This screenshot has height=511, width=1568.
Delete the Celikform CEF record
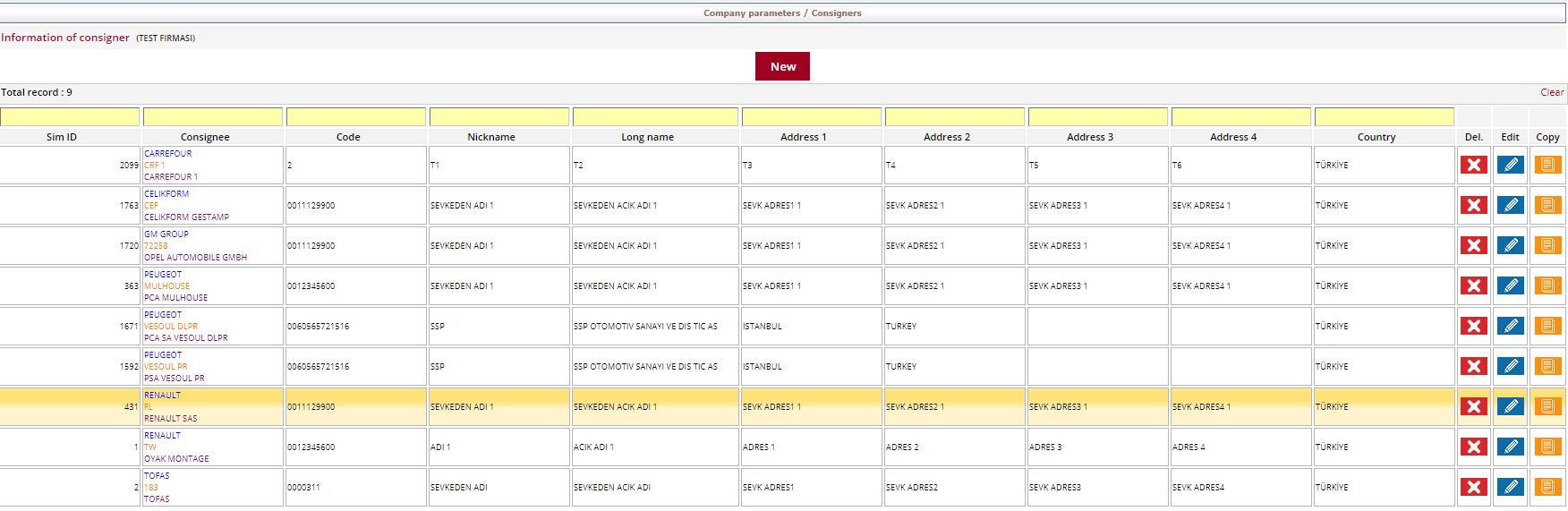coord(1473,205)
